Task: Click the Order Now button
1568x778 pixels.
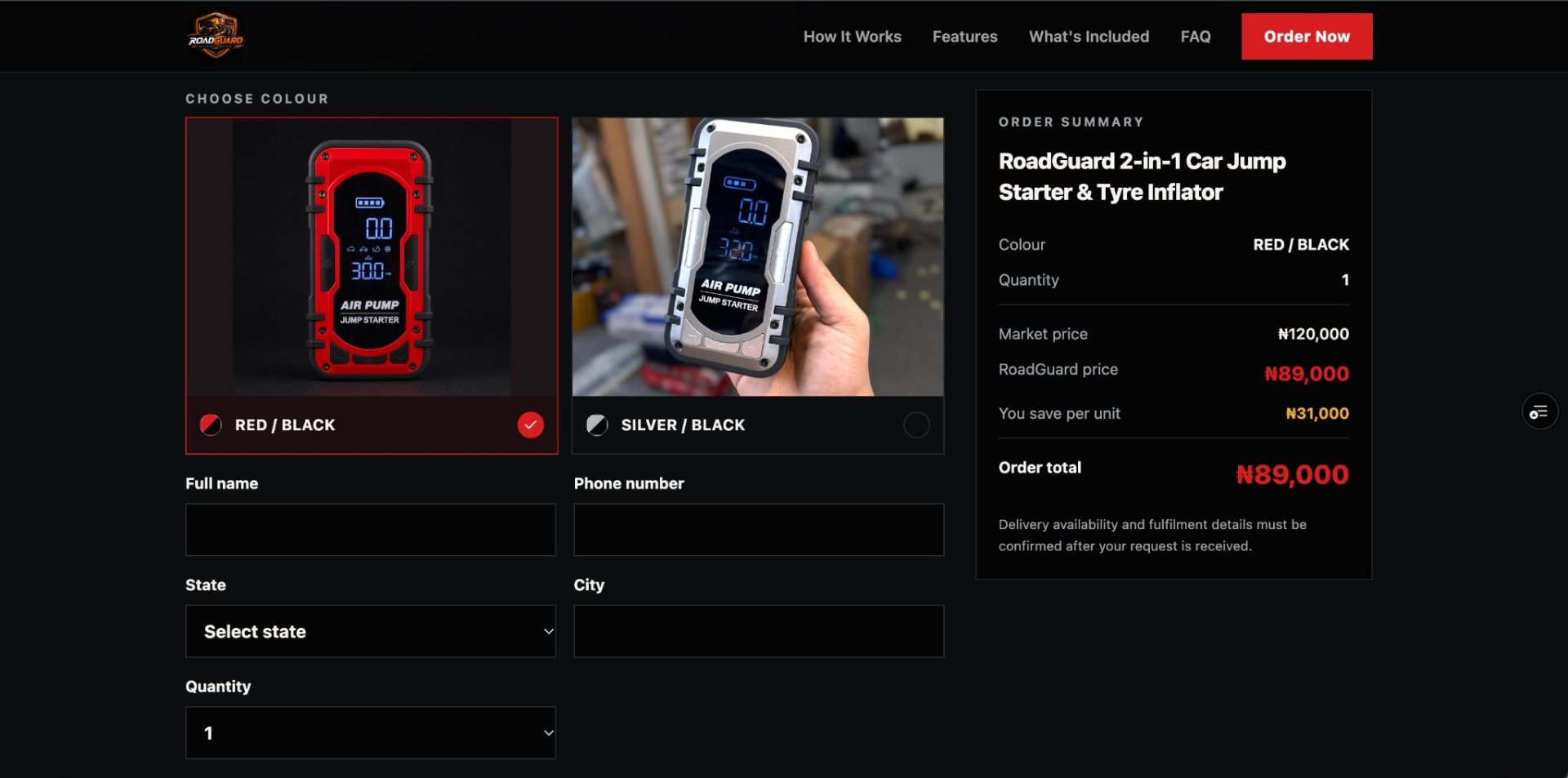Action: [x=1307, y=37]
